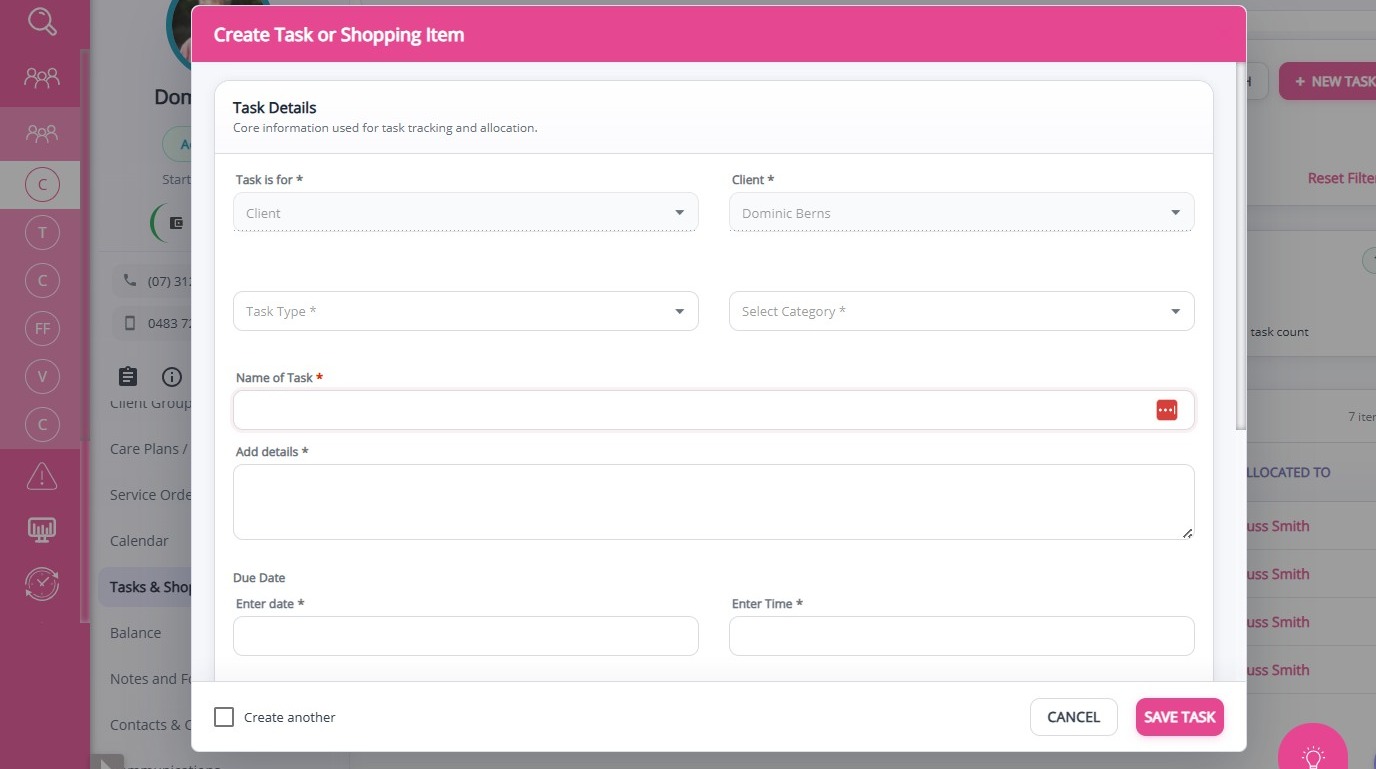Open the warning triangle alerts icon
1376x769 pixels.
point(42,477)
